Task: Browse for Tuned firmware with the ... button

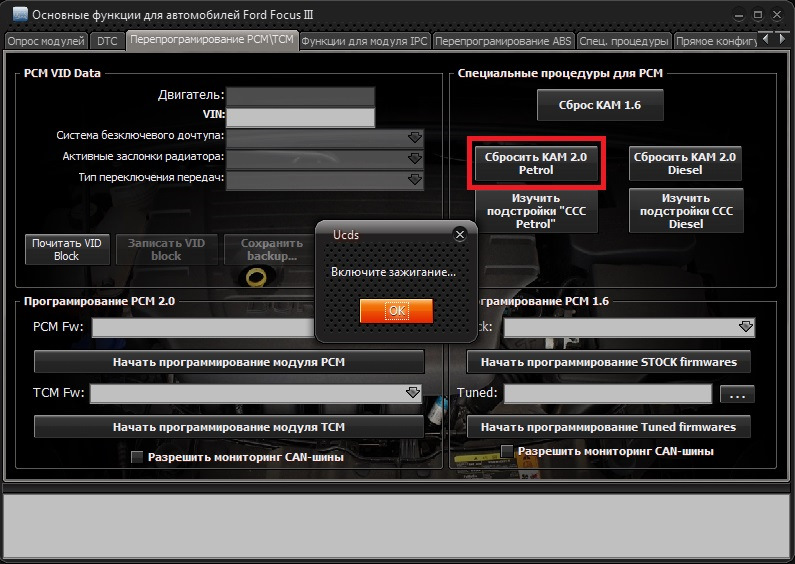Action: point(737,394)
